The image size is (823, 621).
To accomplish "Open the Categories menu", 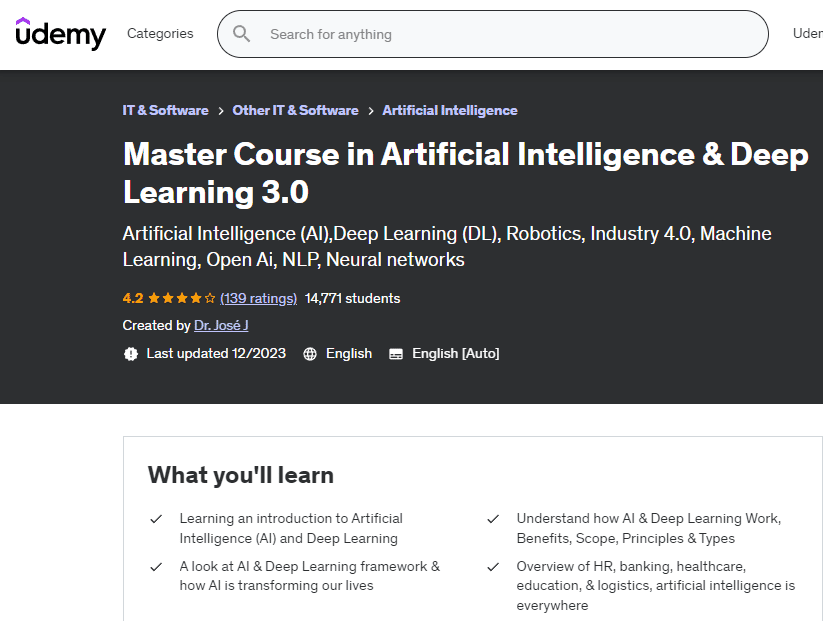I will click(160, 34).
